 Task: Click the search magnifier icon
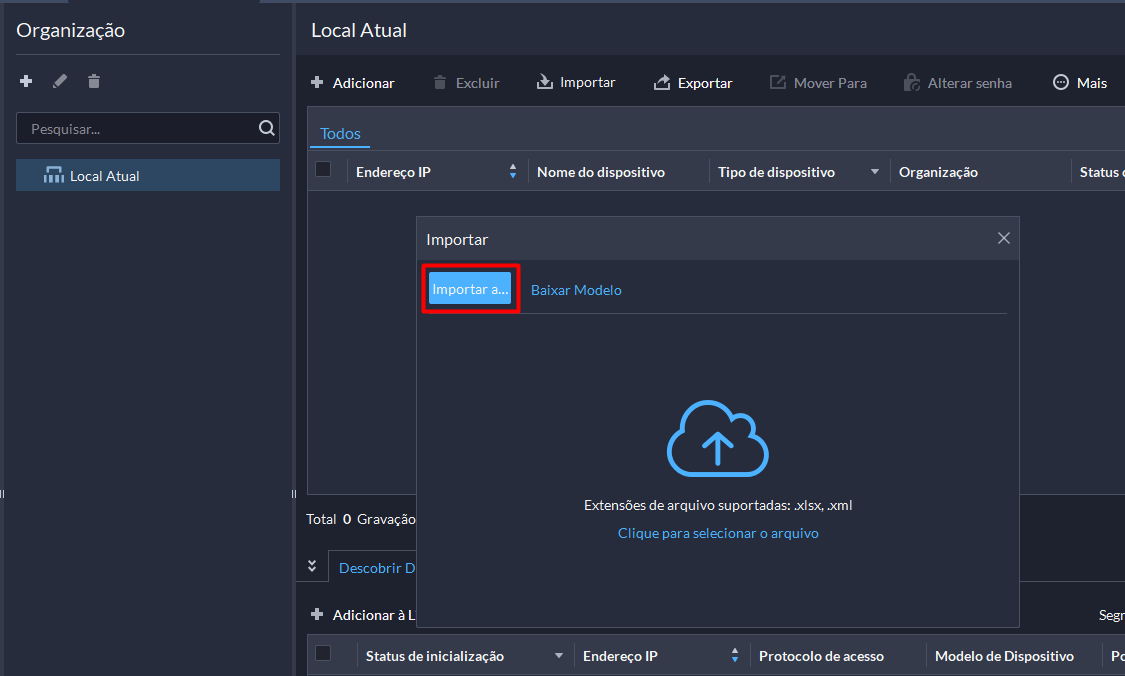click(x=266, y=128)
